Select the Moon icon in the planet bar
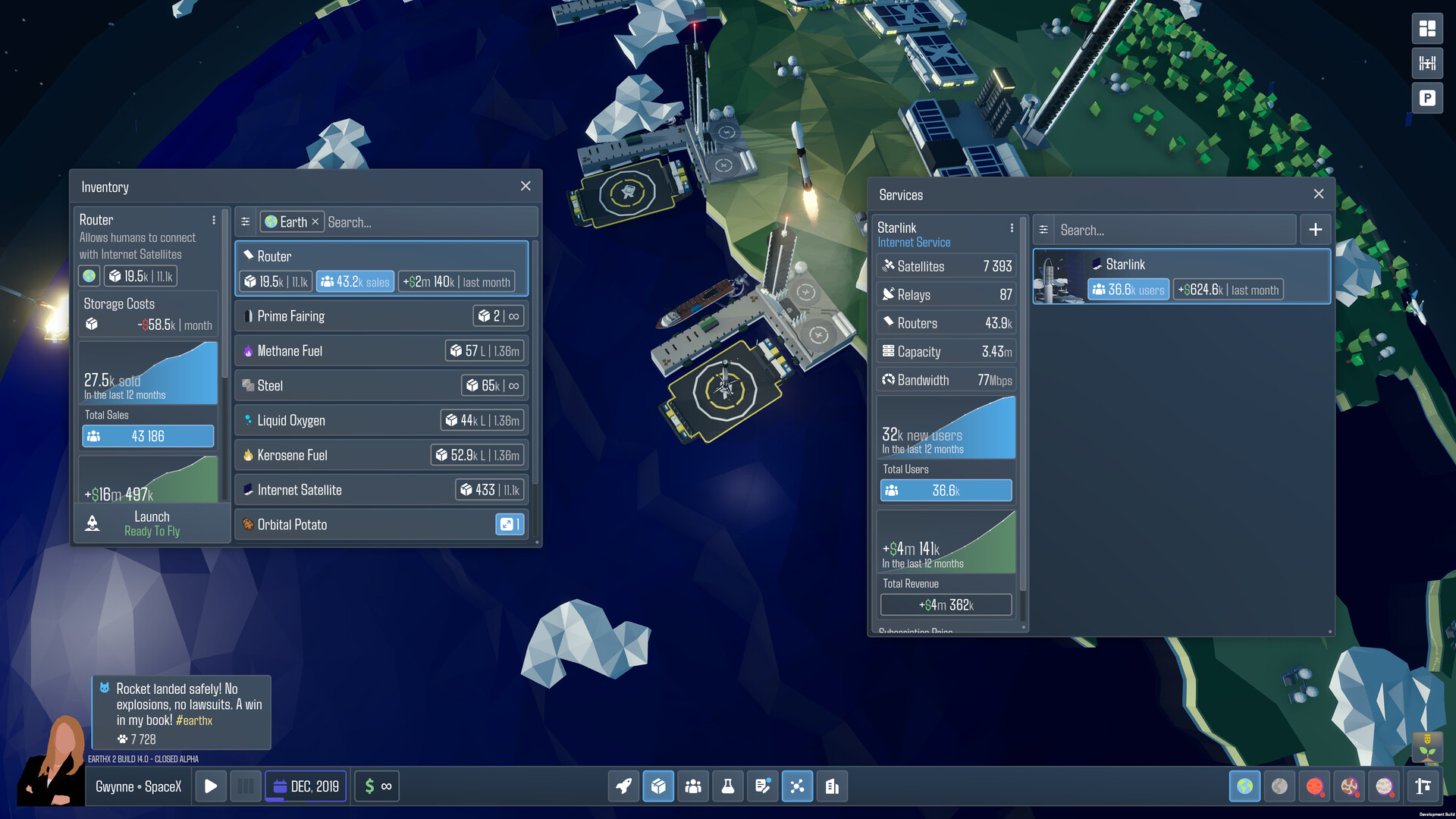 click(x=1279, y=786)
